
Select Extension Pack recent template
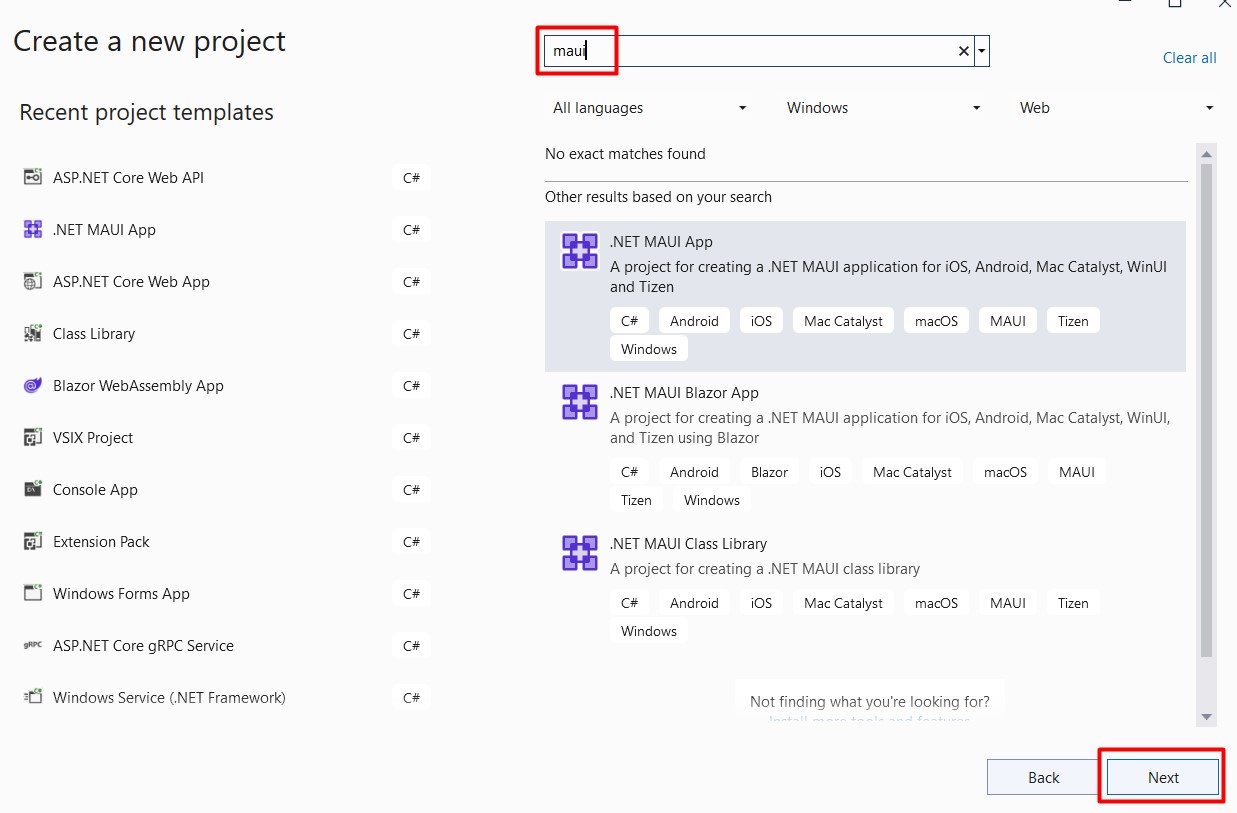(x=226, y=541)
